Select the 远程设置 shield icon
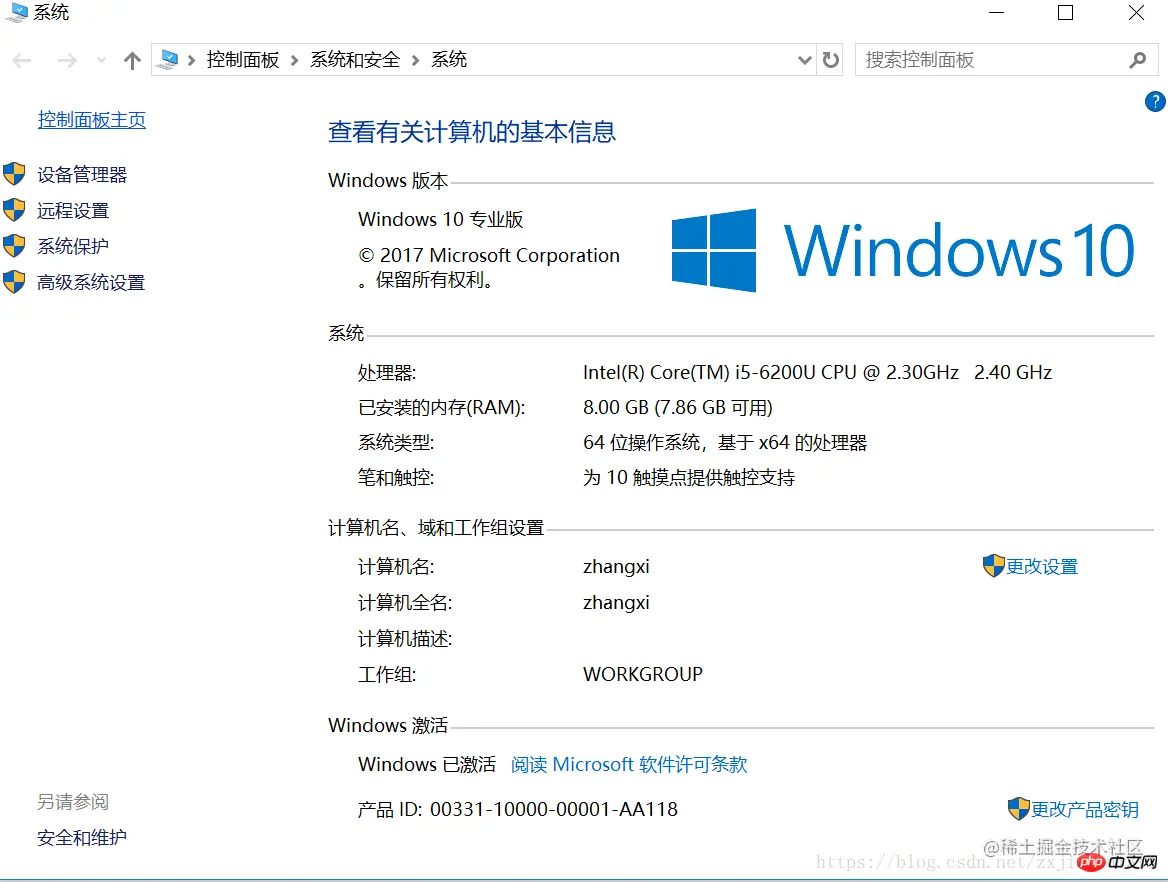Image resolution: width=1168 pixels, height=882 pixels. (x=14, y=210)
